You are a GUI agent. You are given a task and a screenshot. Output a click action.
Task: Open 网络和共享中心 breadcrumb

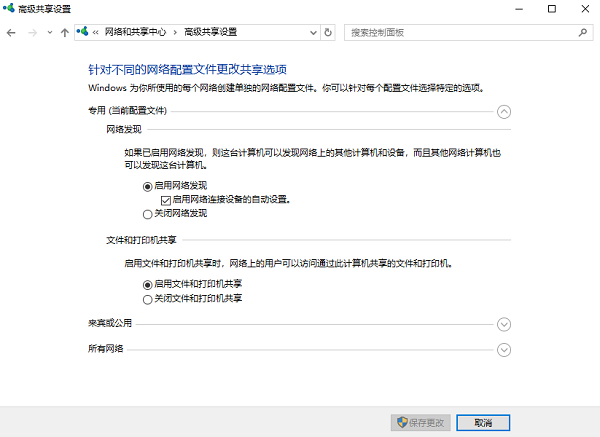[x=135, y=32]
